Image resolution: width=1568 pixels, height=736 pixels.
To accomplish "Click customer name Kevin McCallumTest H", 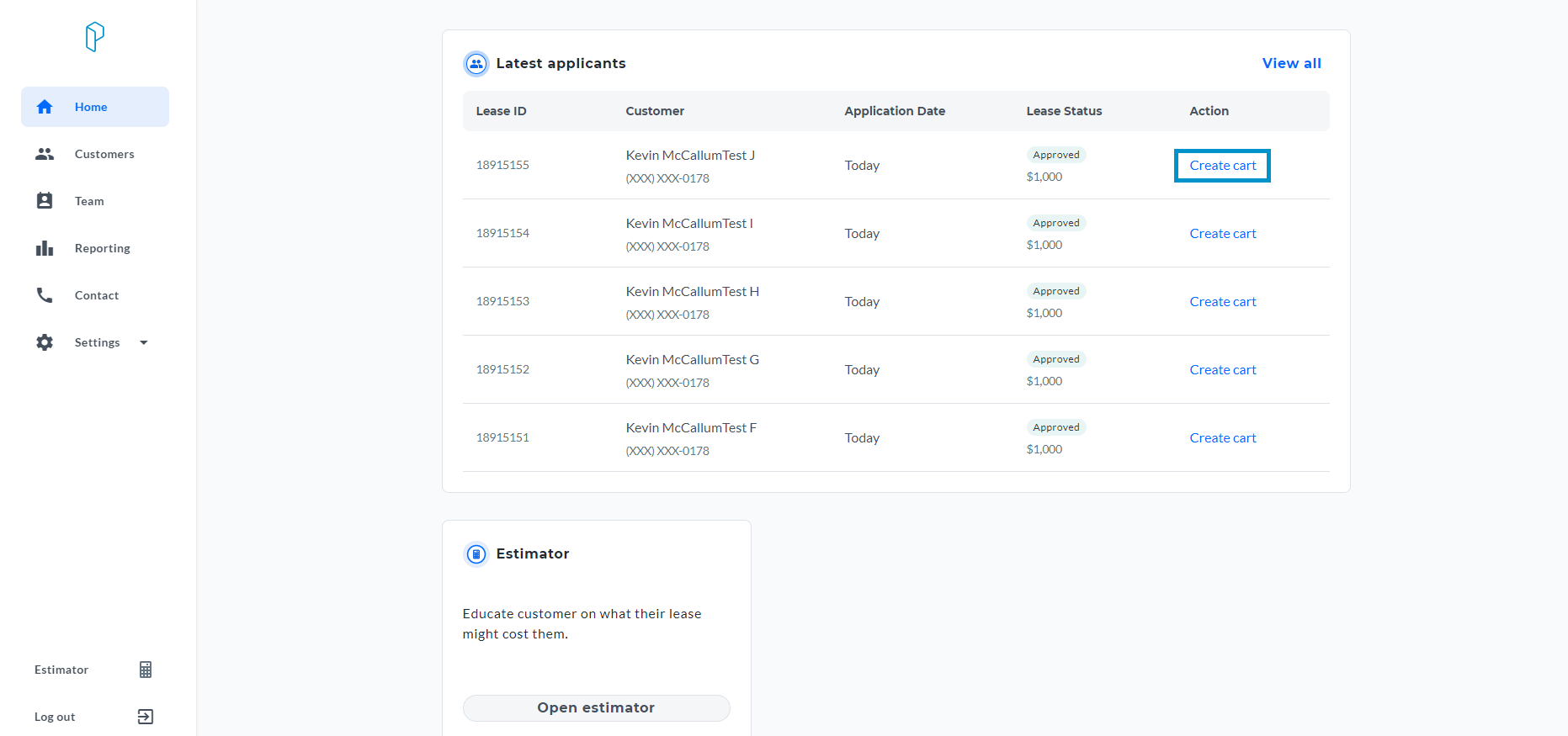I will (693, 292).
